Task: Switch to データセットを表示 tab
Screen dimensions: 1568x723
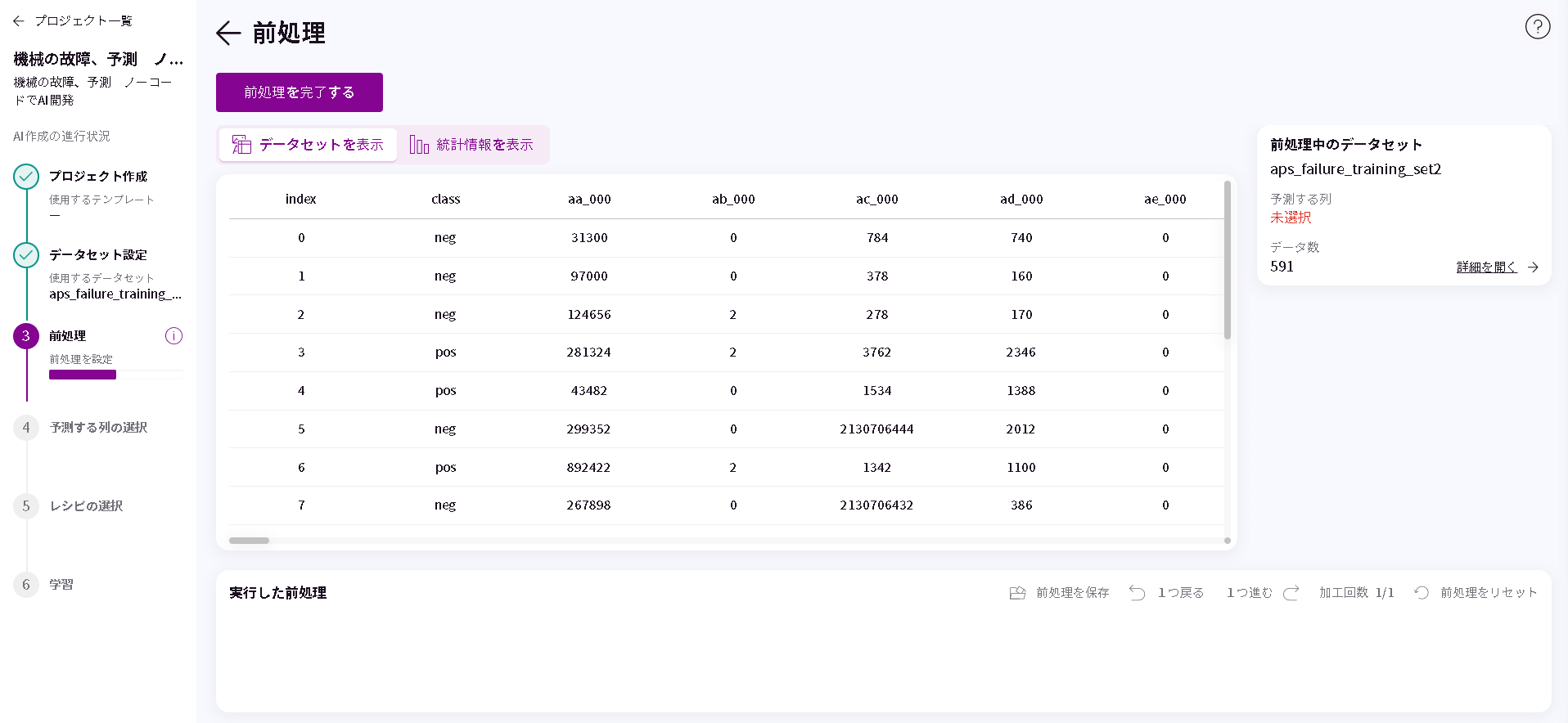Action: [309, 145]
